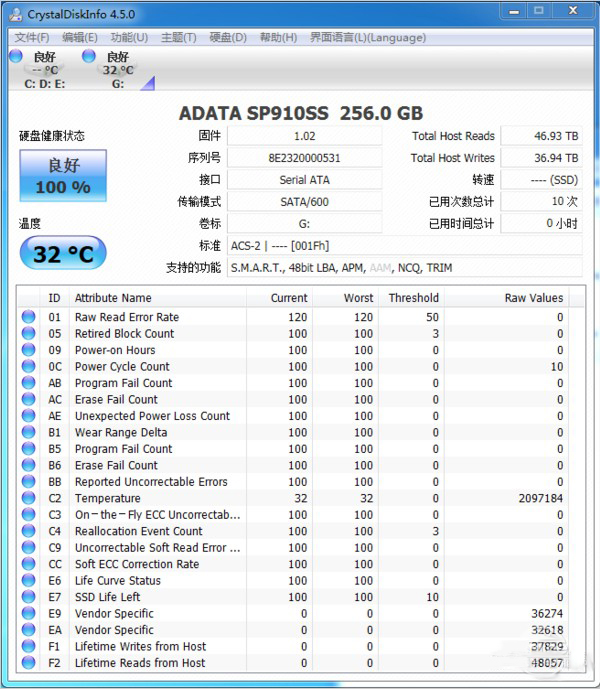Select Raw Read Error Rate threshold 50

click(433, 317)
